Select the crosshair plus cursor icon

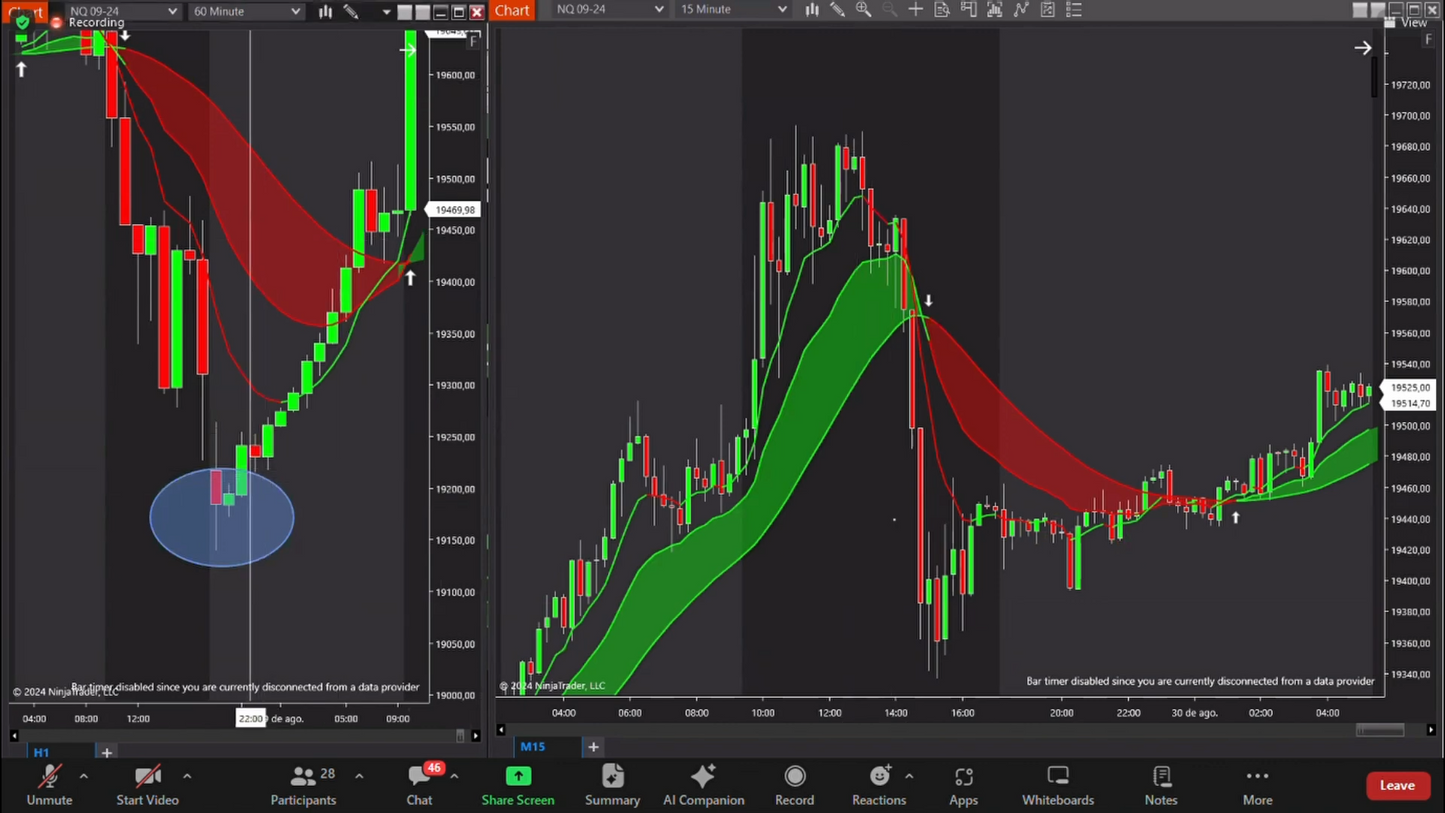click(916, 10)
